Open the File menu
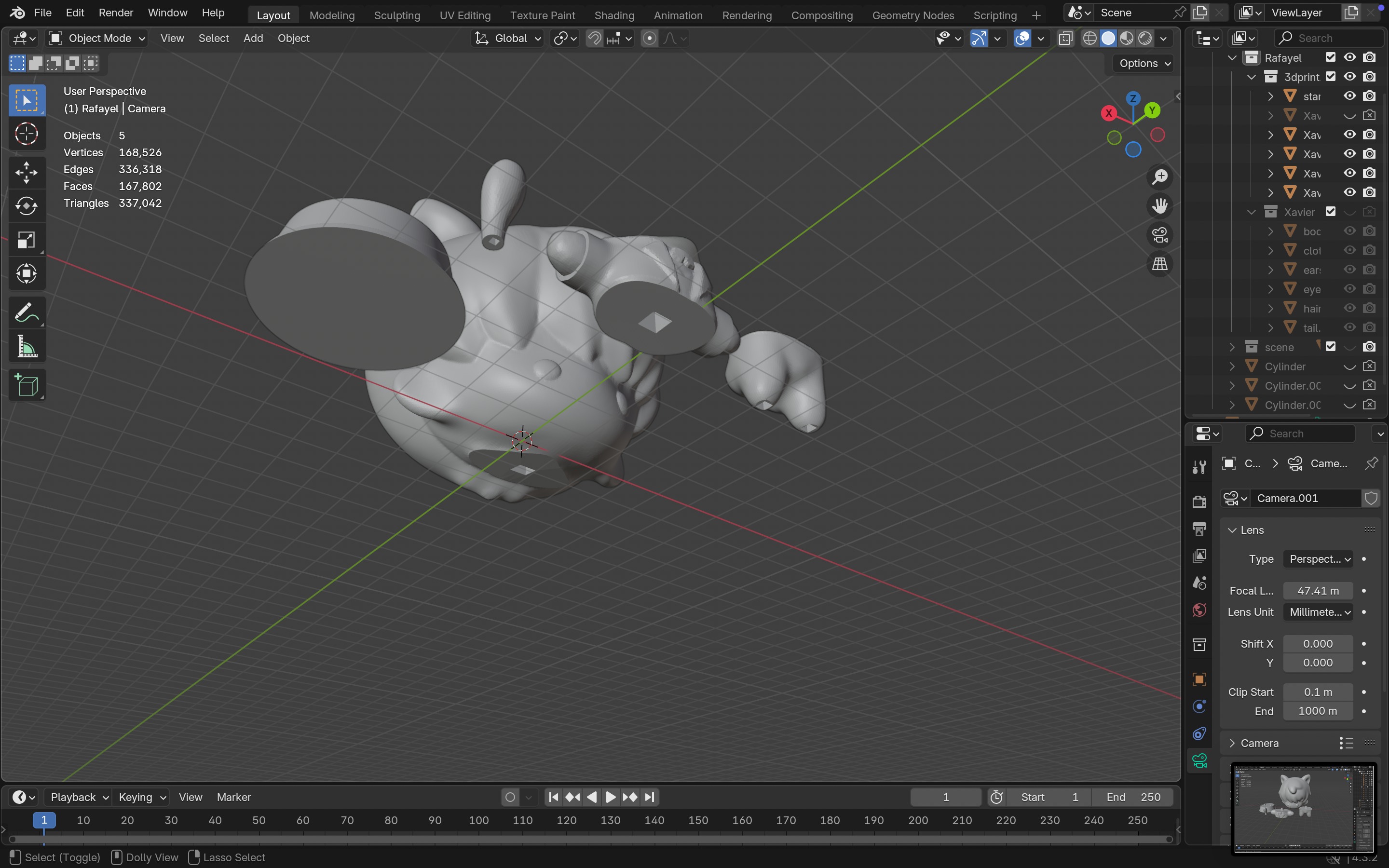The height and width of the screenshot is (868, 1389). [42, 13]
